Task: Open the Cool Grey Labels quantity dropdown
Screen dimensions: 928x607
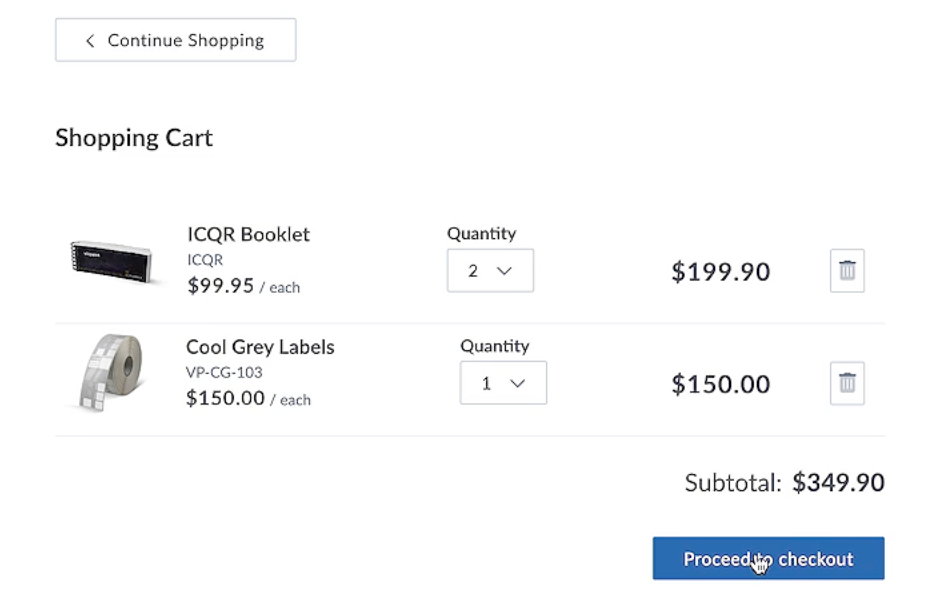Action: [503, 383]
